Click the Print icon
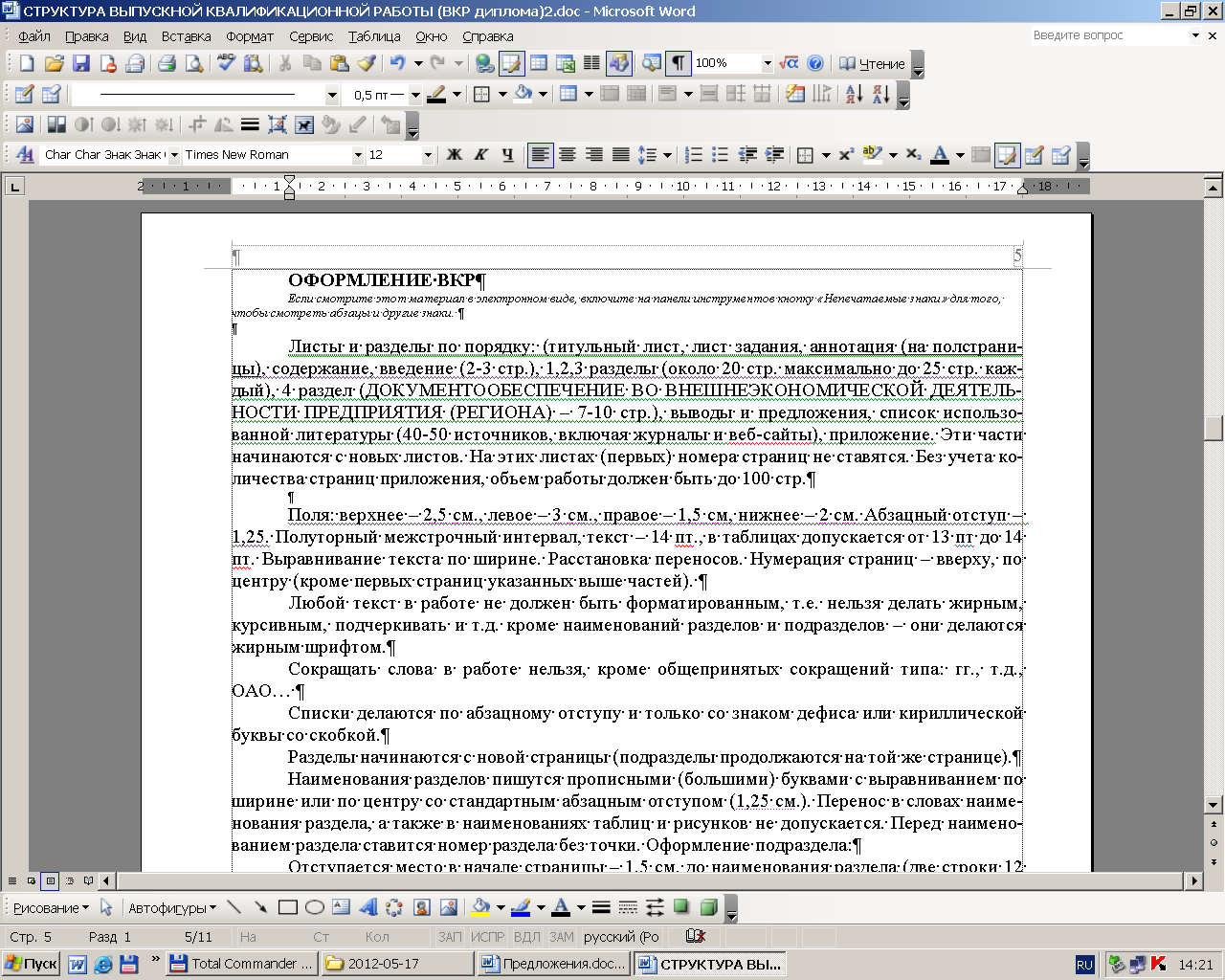The height and width of the screenshot is (980, 1225). pos(167,64)
